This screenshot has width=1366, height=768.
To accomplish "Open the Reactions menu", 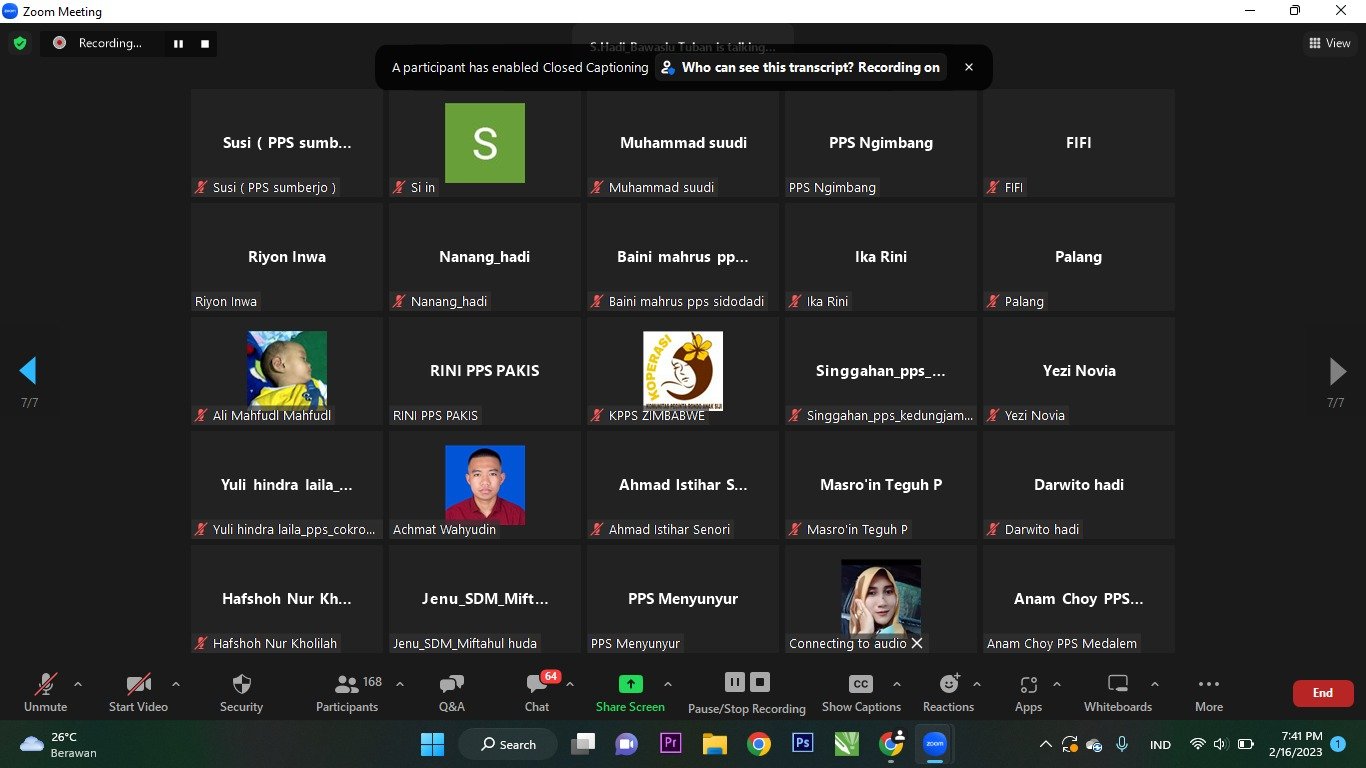I will click(948, 693).
